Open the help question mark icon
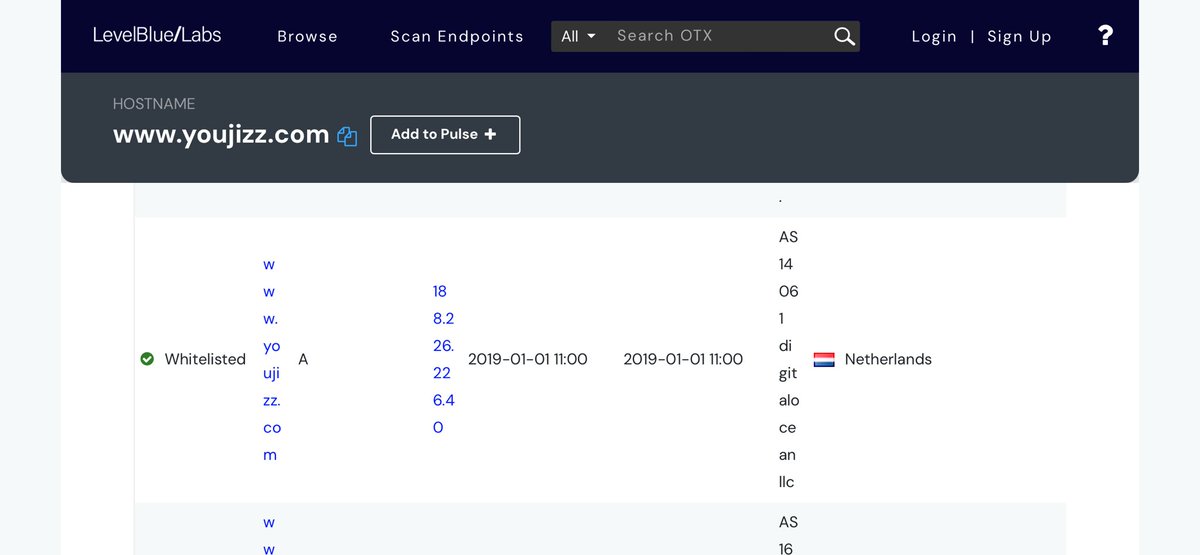 pos(1105,36)
